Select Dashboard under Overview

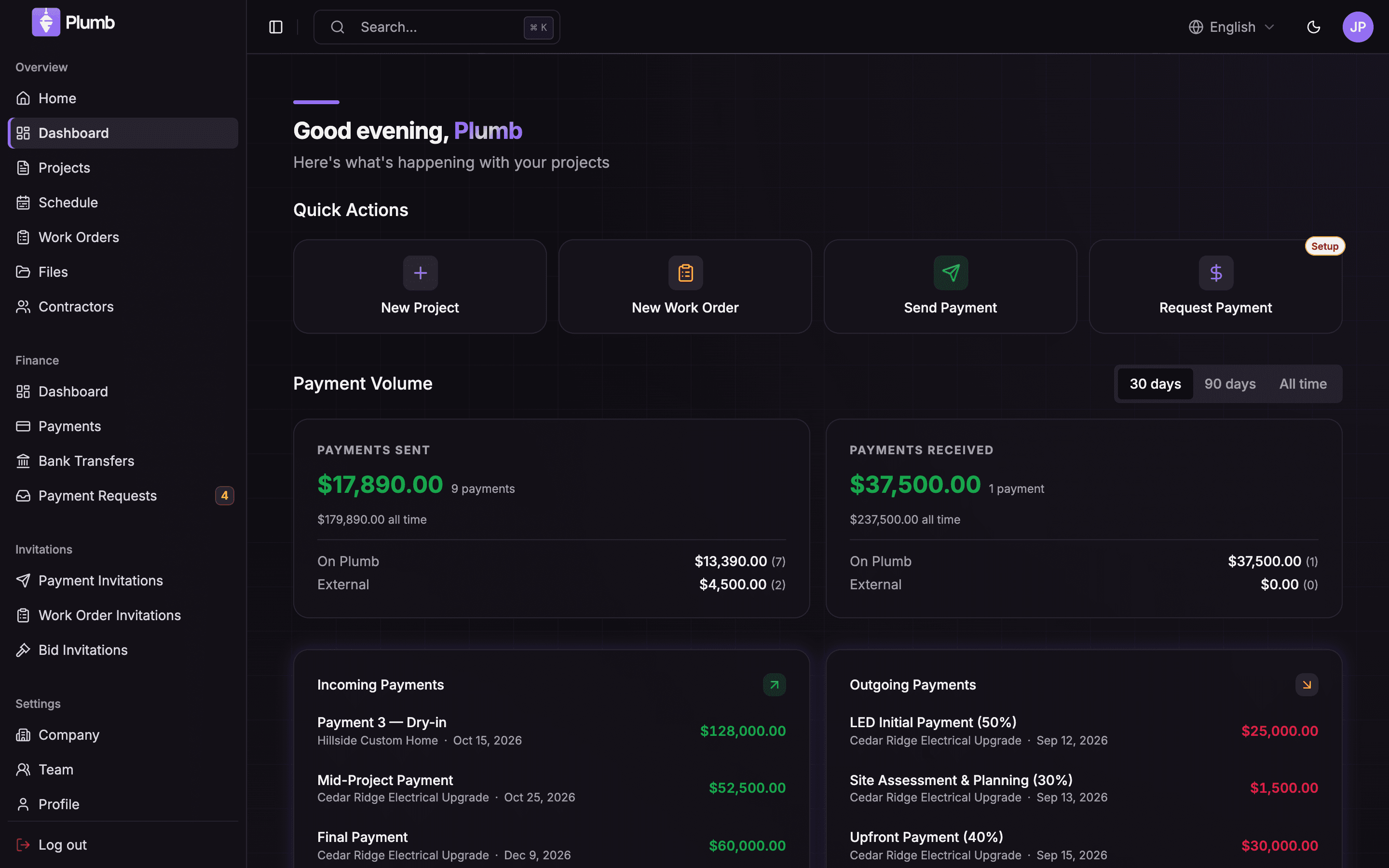(123, 133)
